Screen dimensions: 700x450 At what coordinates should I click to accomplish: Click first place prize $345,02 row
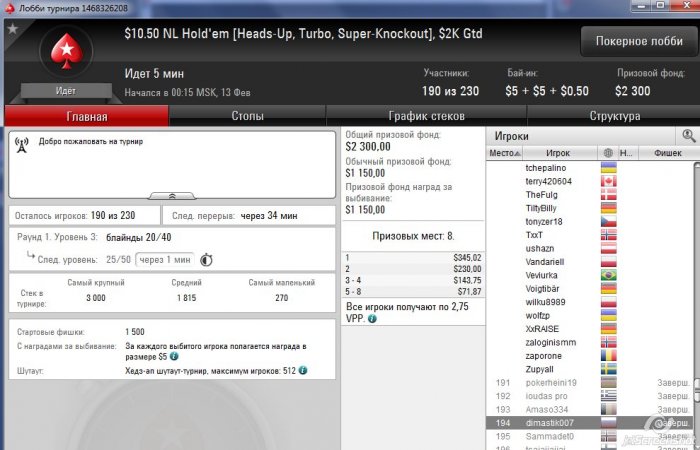[413, 258]
